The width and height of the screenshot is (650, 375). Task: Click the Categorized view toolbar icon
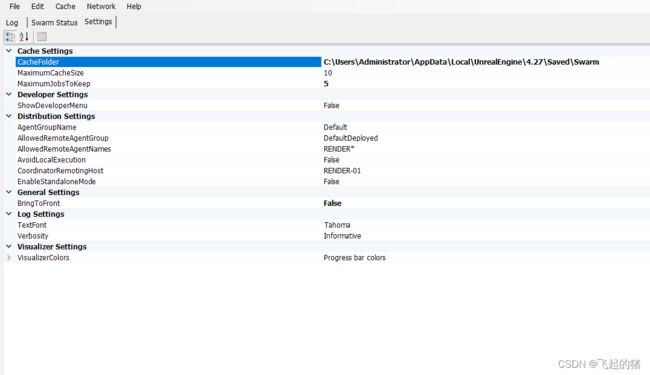(x=9, y=36)
